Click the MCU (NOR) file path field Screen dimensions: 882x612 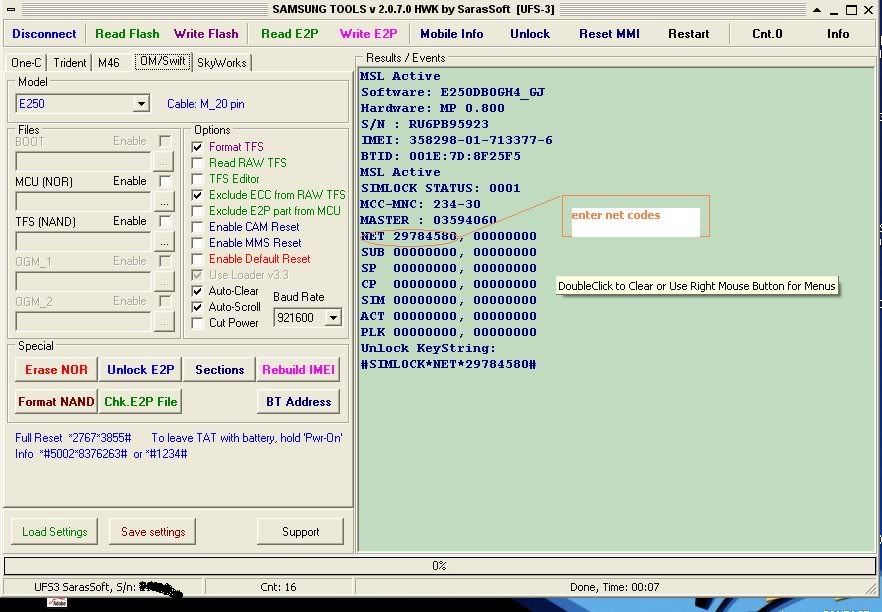click(84, 201)
